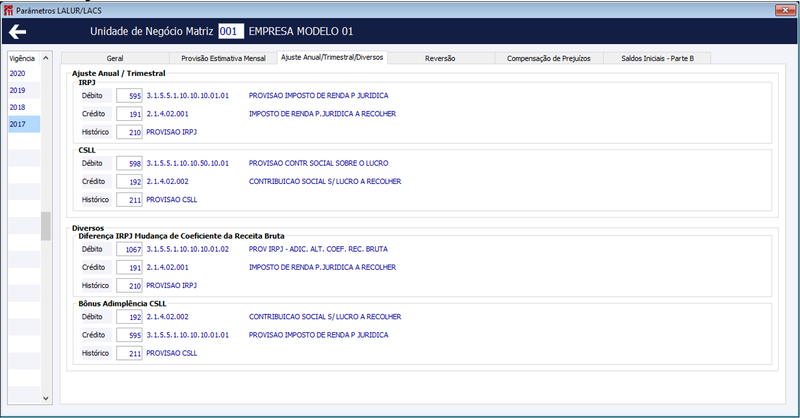The height and width of the screenshot is (418, 800).
Task: Click PROVISAO CONTR SOCIAL SOBRE O LUCRO
Action: click(x=318, y=163)
